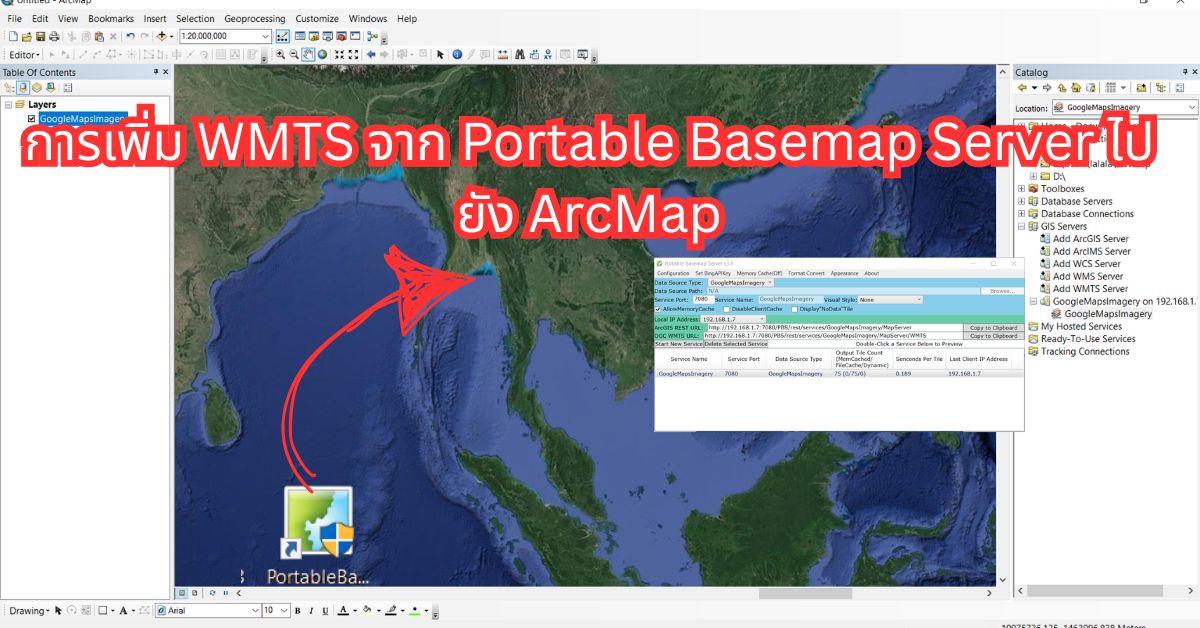Image resolution: width=1200 pixels, height=628 pixels.
Task: Toggle AllowMemoryCache checkbox in Portable Basemap Server
Action: [x=658, y=309]
